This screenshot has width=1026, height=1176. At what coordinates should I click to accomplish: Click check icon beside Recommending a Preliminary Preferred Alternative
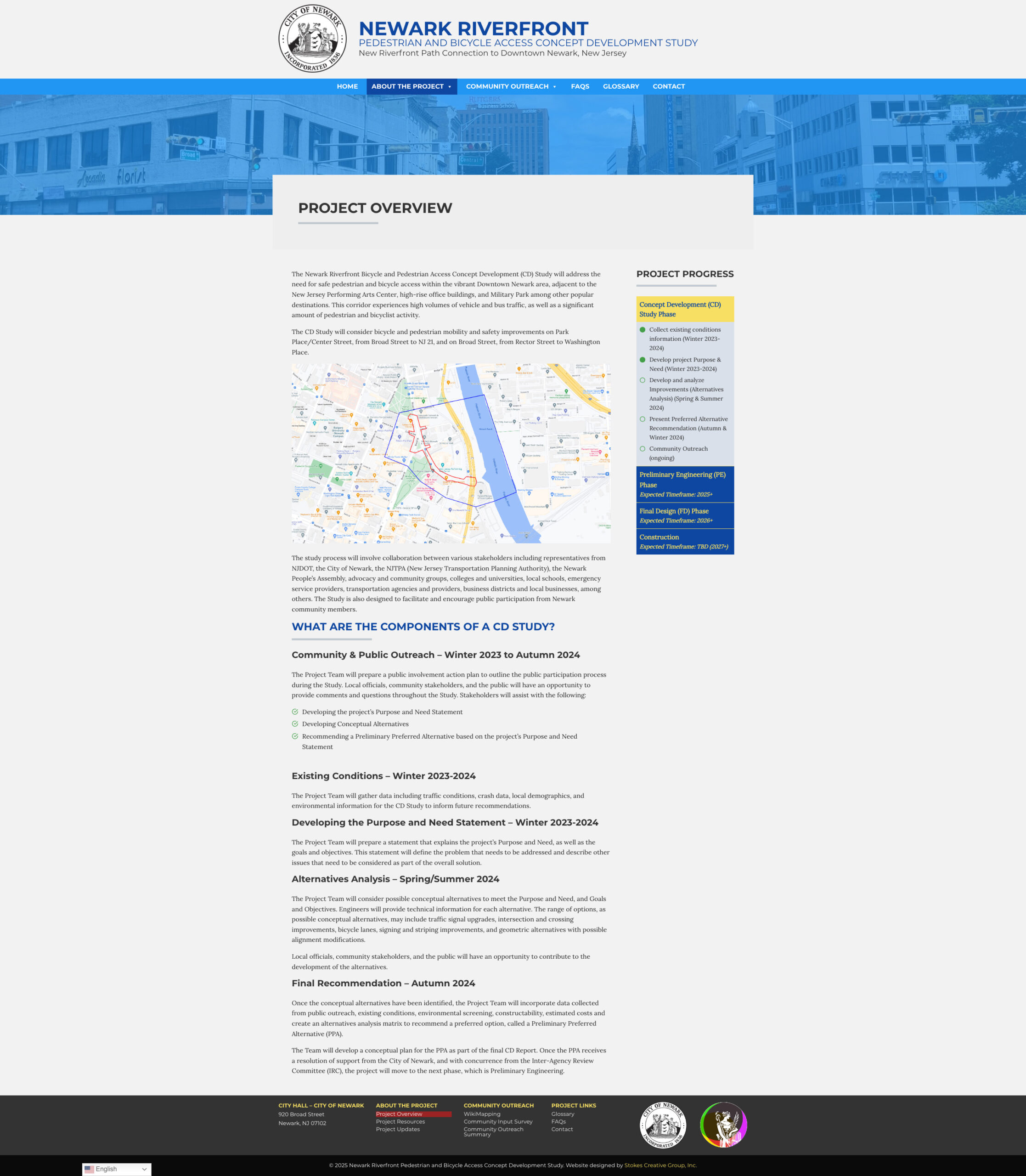click(295, 736)
